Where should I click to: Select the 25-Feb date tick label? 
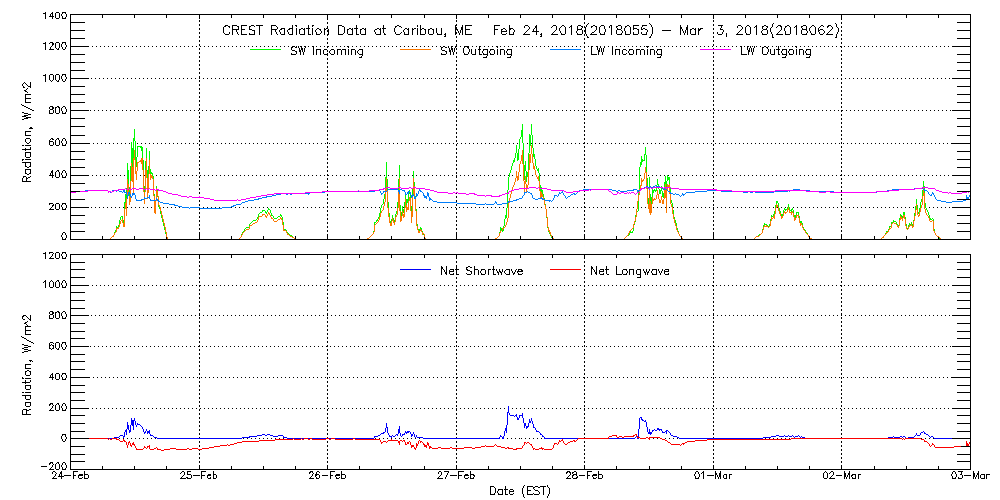click(x=199, y=476)
